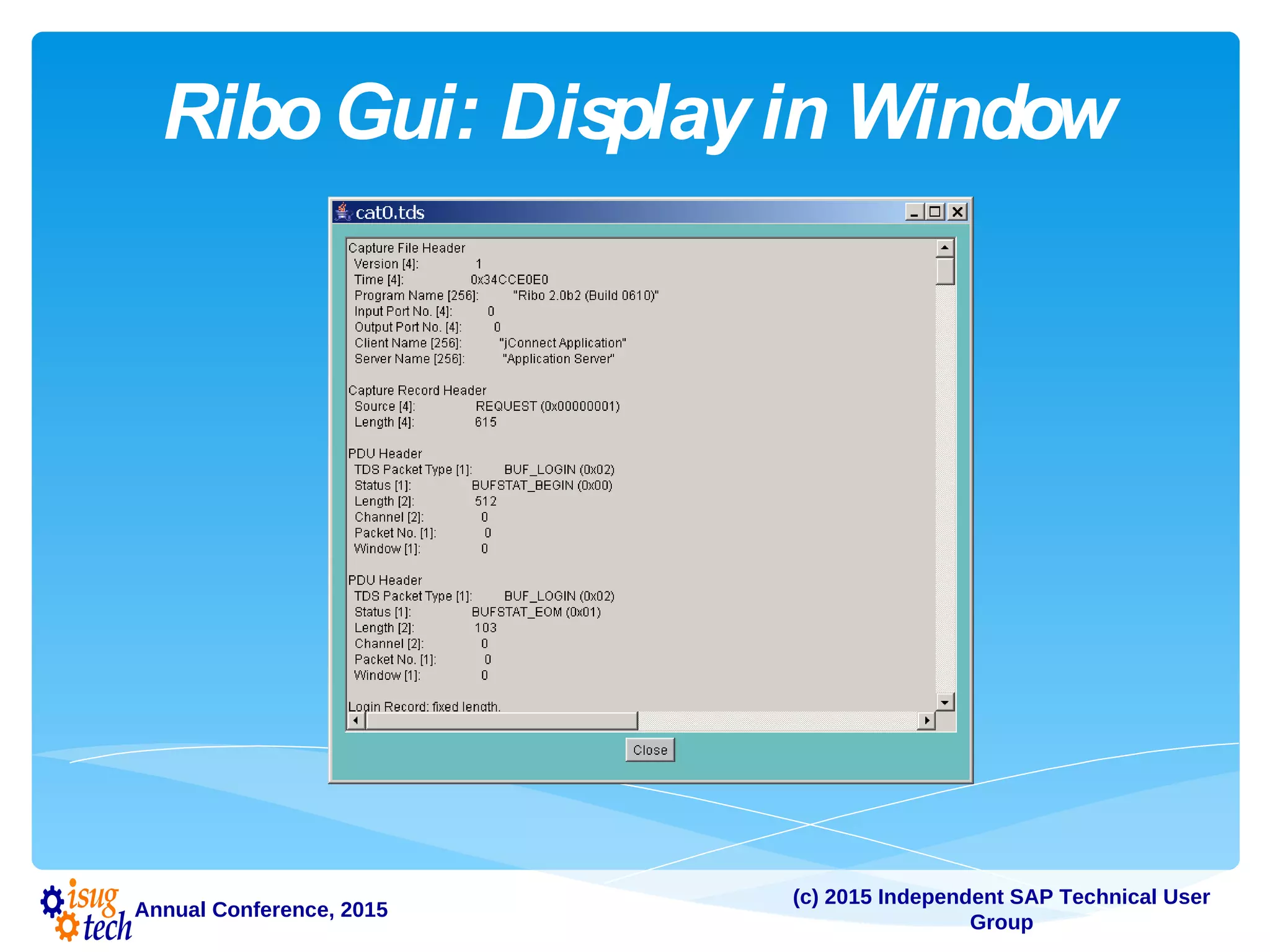Image resolution: width=1270 pixels, height=952 pixels.
Task: Click the "jConnect Application" client name value
Action: 562,343
